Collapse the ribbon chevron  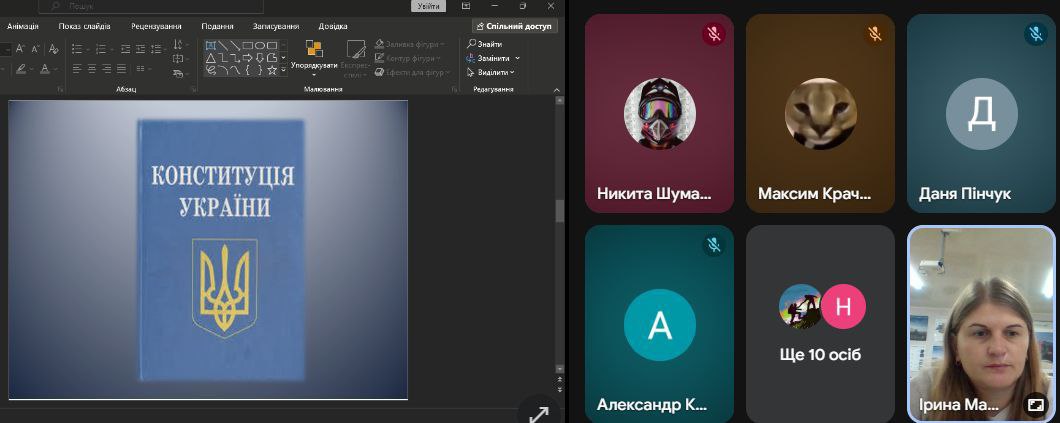point(557,89)
